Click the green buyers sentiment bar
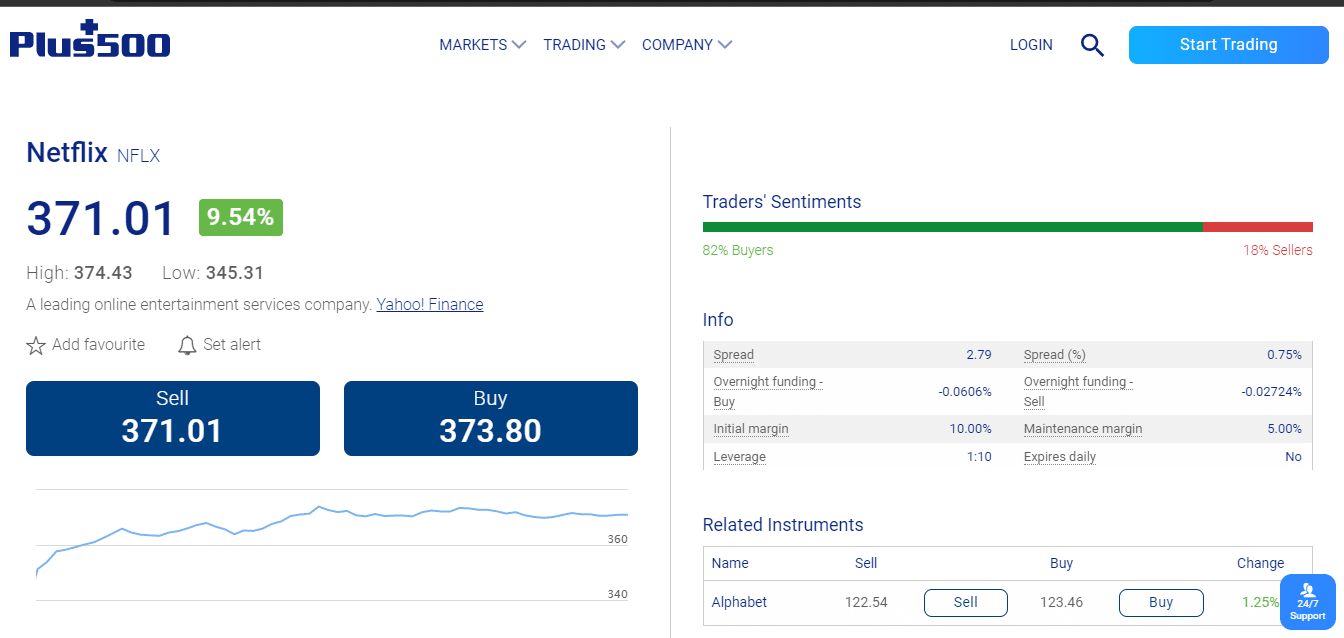Image resolution: width=1344 pixels, height=638 pixels. click(953, 227)
